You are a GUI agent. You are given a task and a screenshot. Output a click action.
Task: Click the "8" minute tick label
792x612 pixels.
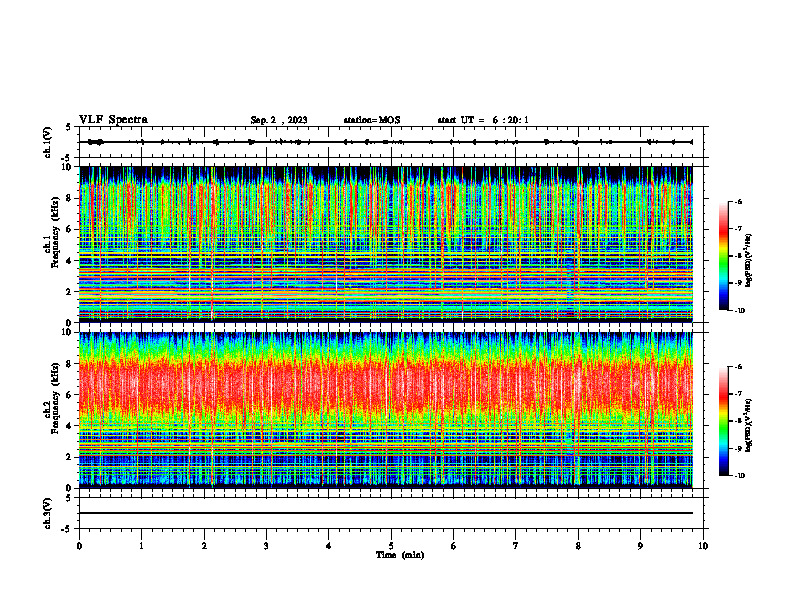[578, 546]
